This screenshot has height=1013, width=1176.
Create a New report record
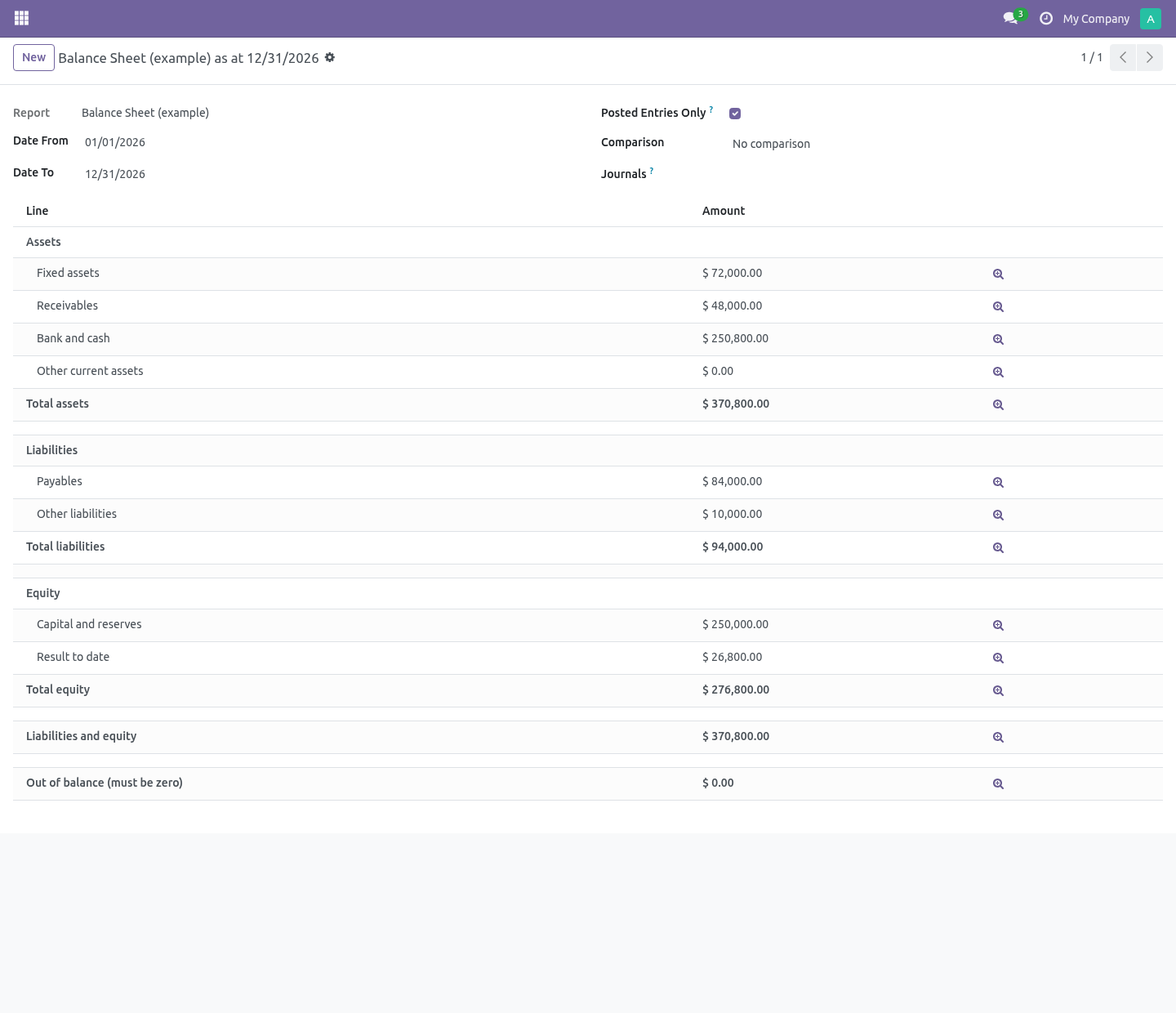pyautogui.click(x=33, y=57)
